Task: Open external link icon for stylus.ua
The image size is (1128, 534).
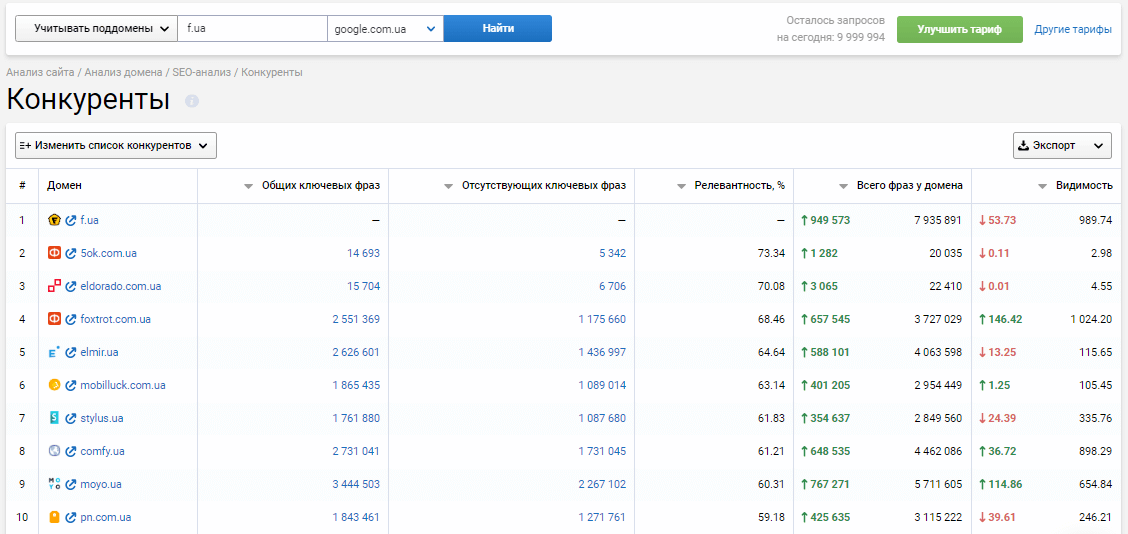Action: pyautogui.click(x=70, y=418)
